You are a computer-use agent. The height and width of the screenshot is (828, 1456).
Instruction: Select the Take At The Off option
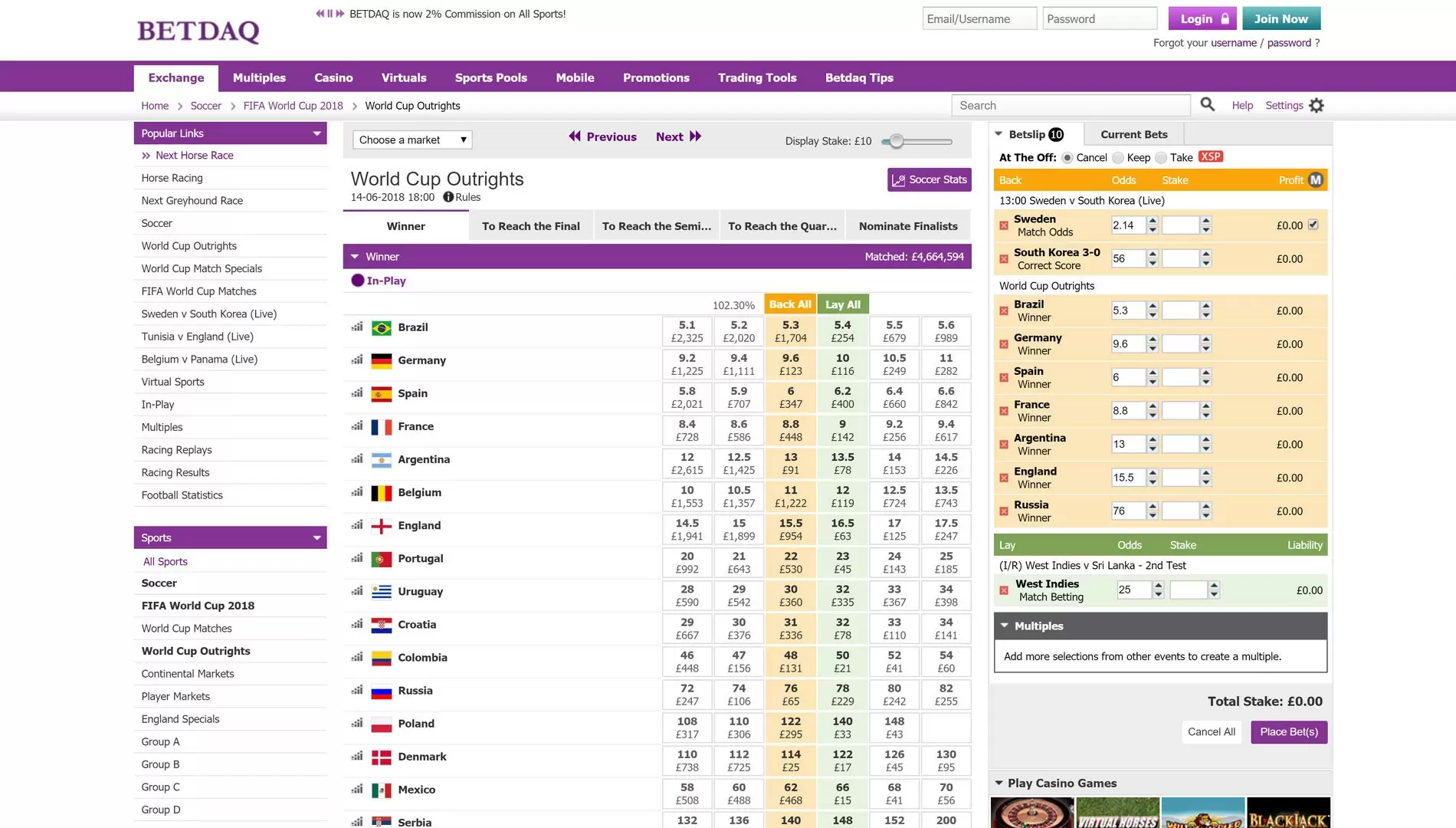pyautogui.click(x=1161, y=157)
